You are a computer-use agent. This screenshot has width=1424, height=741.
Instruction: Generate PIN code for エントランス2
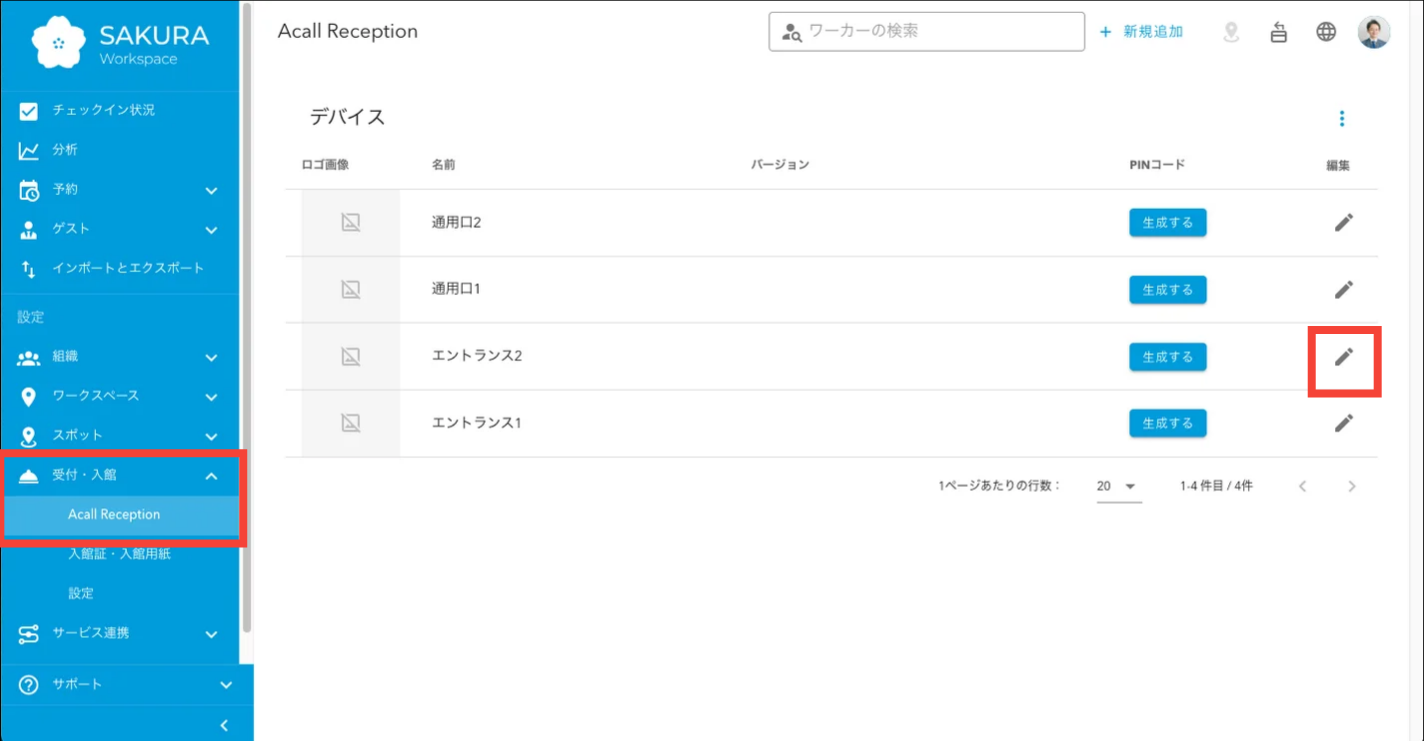[1168, 357]
